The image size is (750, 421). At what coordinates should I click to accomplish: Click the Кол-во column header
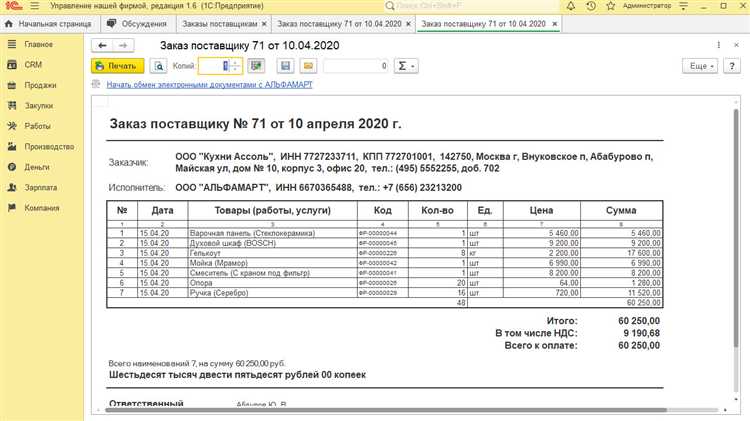(x=437, y=210)
